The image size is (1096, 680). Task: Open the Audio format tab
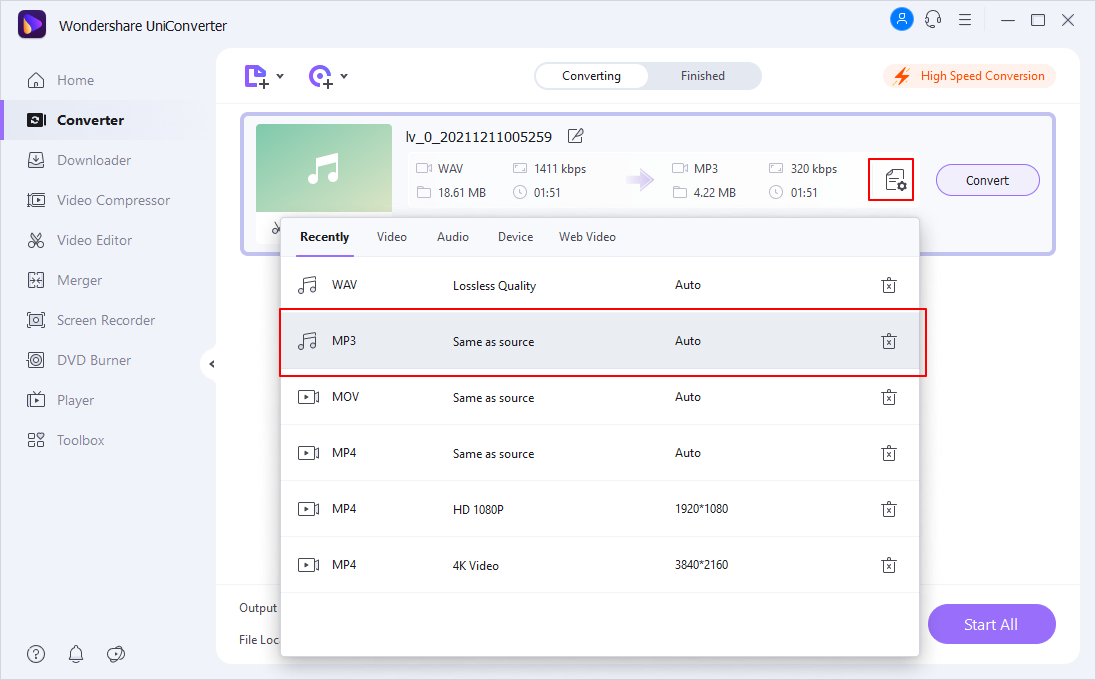pyautogui.click(x=453, y=237)
